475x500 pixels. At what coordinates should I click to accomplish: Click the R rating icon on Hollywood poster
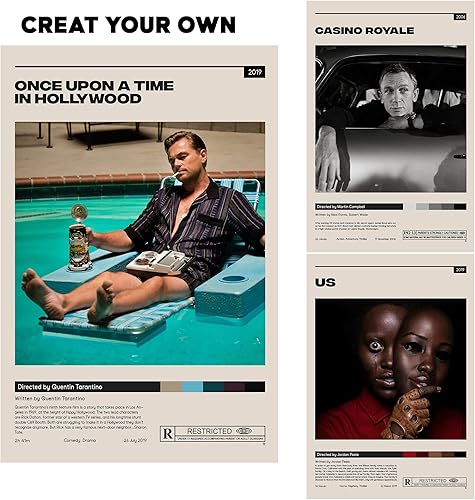tap(167, 434)
